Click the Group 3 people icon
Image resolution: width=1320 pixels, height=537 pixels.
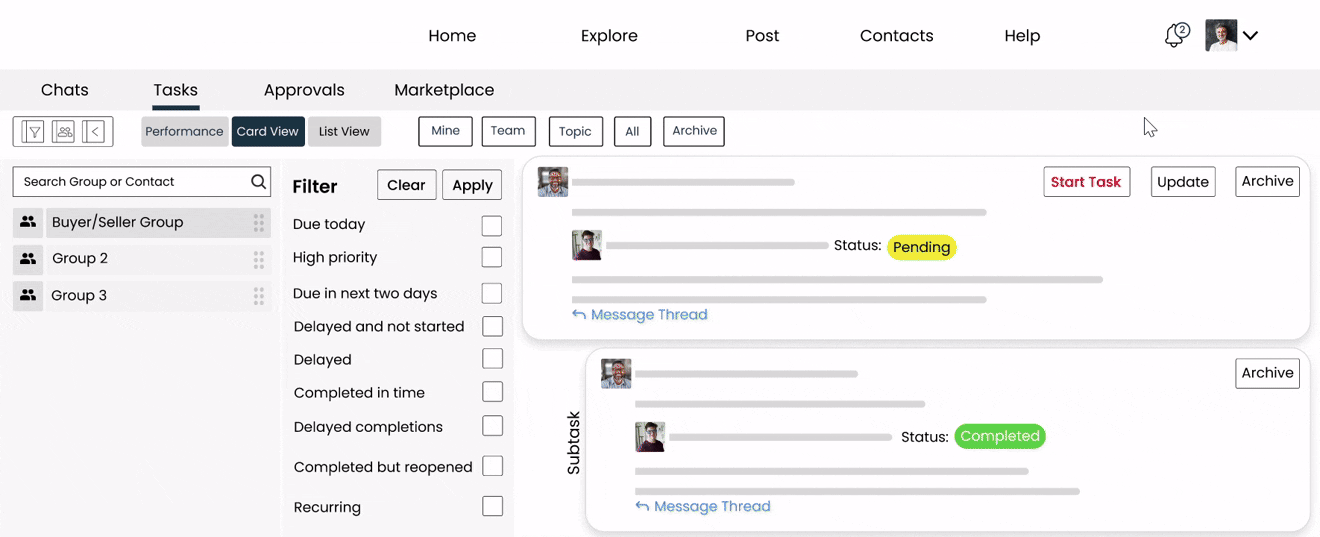point(28,295)
